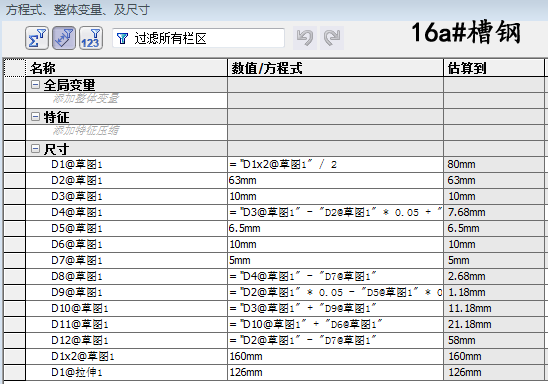
Task: Edit the D8@草图1 equation cell
Action: [x=336, y=276]
